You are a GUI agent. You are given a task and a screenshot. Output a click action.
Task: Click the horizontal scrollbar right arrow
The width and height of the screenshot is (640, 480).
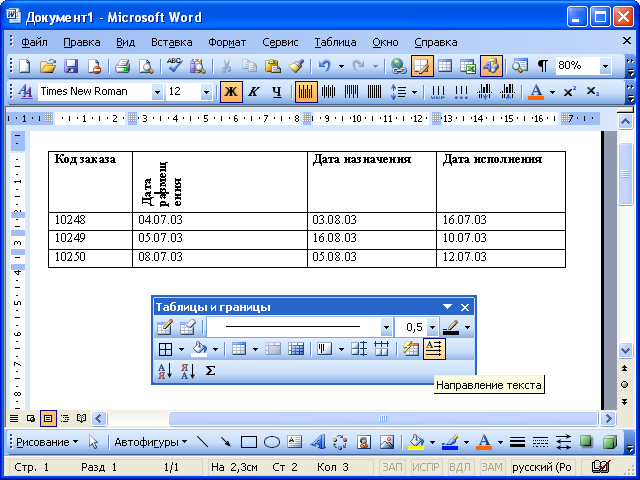tap(609, 418)
